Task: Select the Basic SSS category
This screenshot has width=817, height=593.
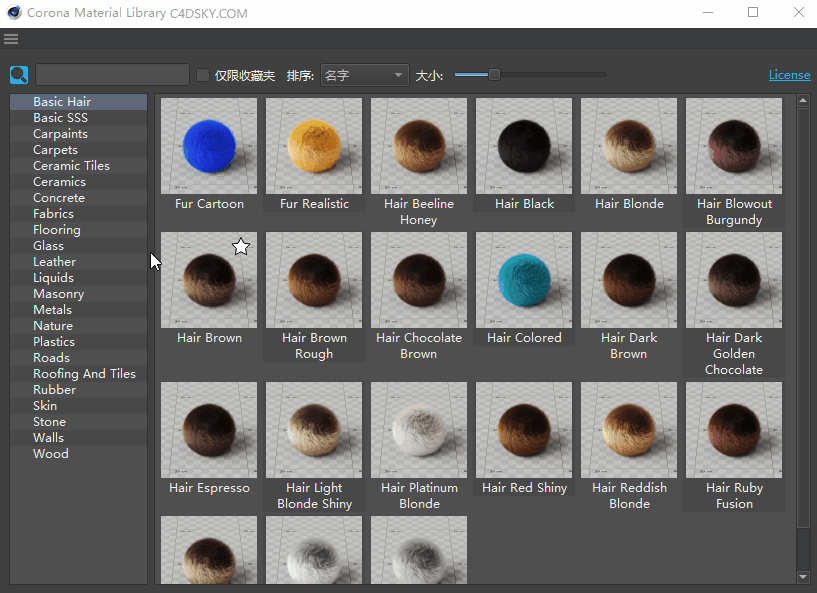Action: (79, 118)
